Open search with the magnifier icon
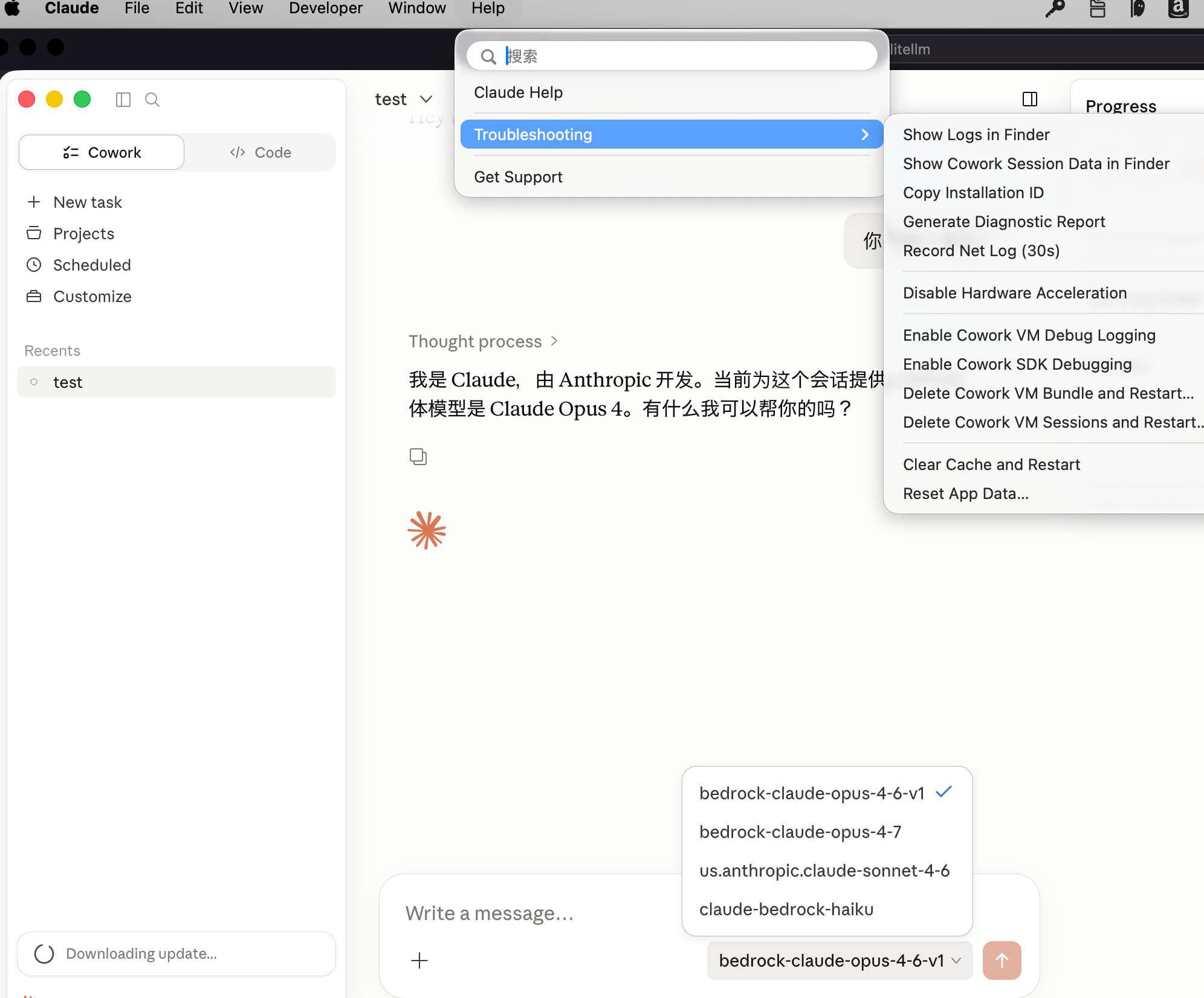 (x=152, y=100)
